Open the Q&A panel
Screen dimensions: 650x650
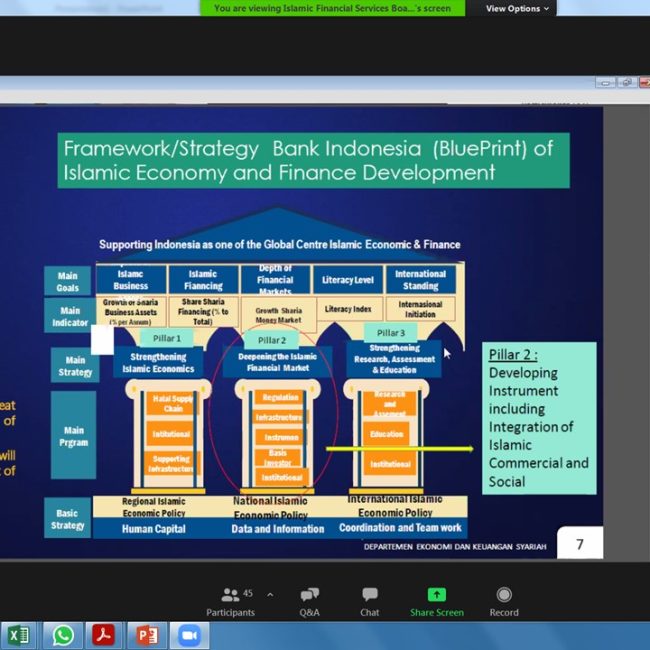pos(310,602)
